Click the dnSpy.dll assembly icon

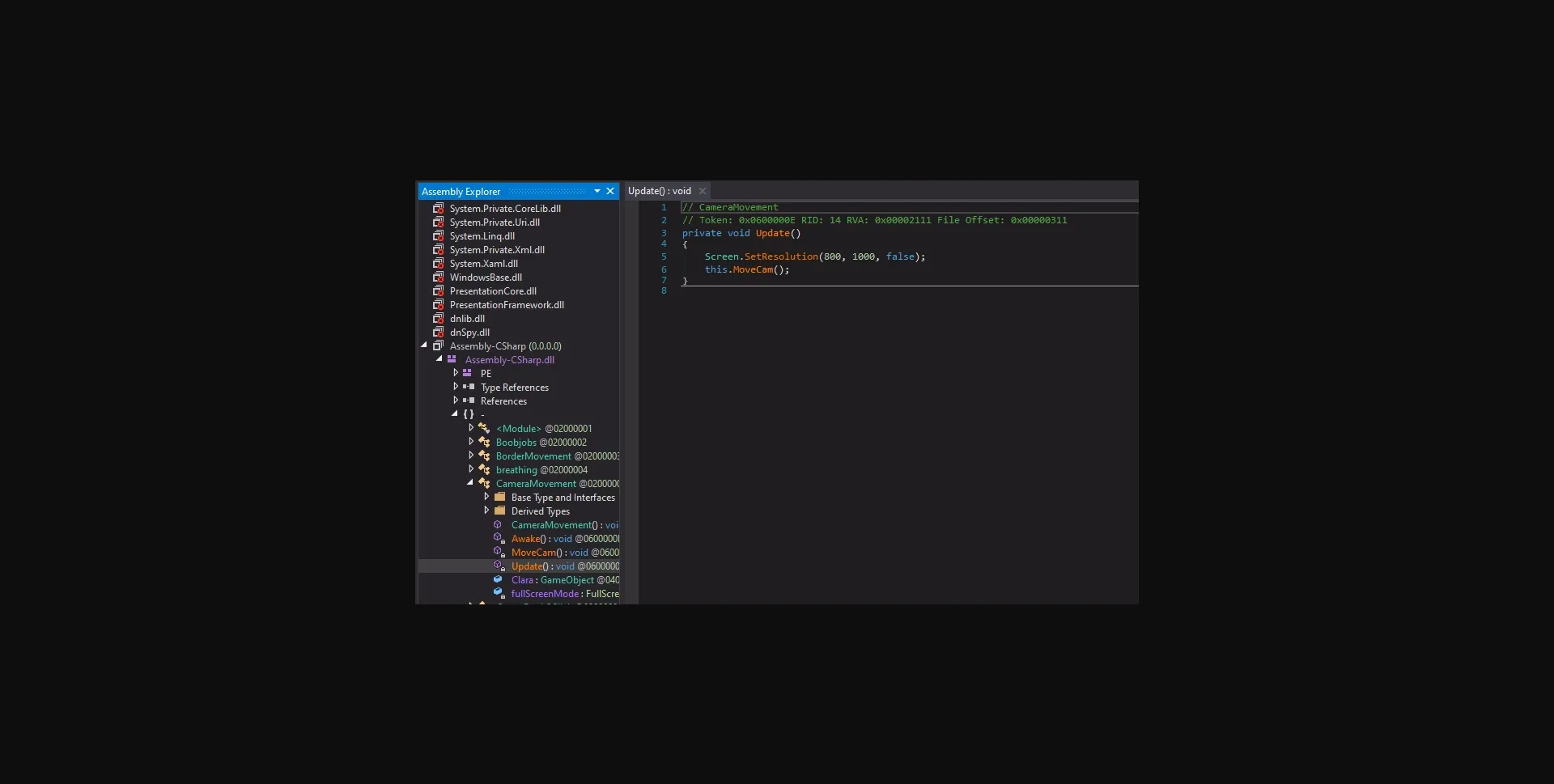tap(438, 332)
